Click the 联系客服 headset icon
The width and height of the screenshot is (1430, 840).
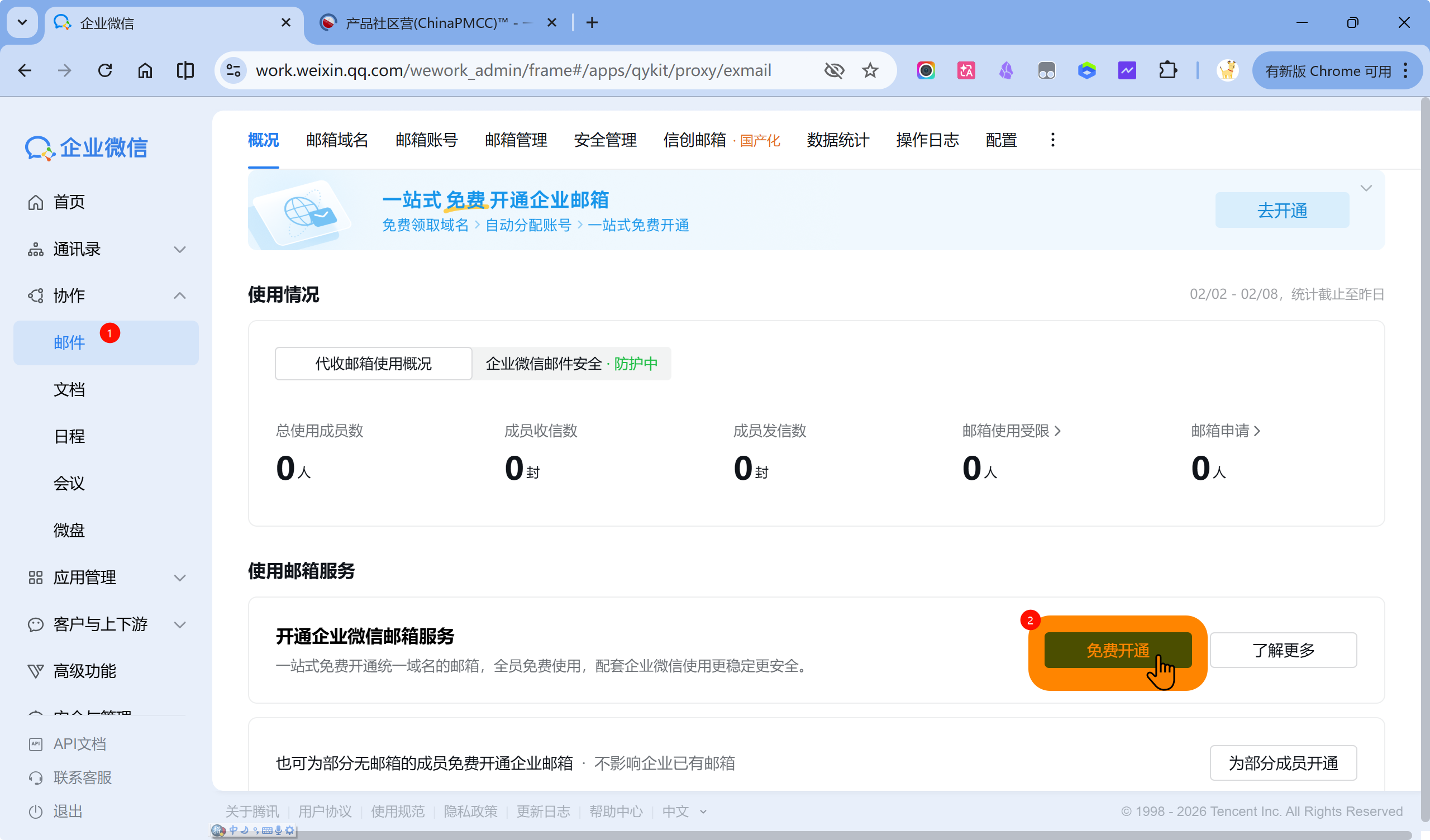pos(36,777)
